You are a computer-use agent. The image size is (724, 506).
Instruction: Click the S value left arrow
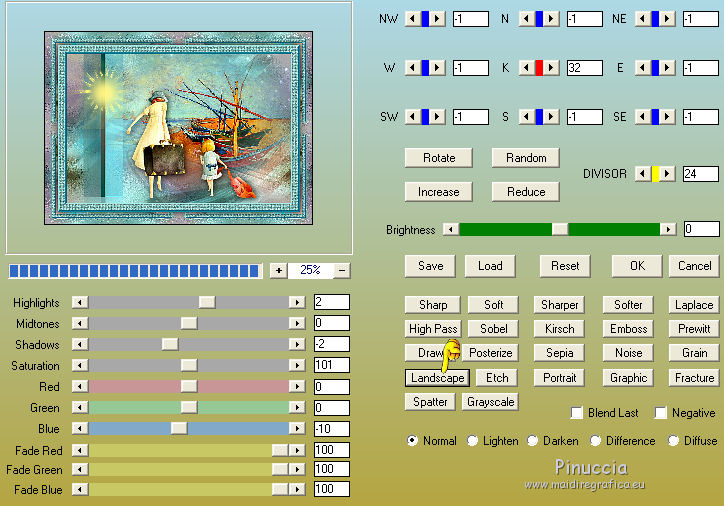(526, 117)
